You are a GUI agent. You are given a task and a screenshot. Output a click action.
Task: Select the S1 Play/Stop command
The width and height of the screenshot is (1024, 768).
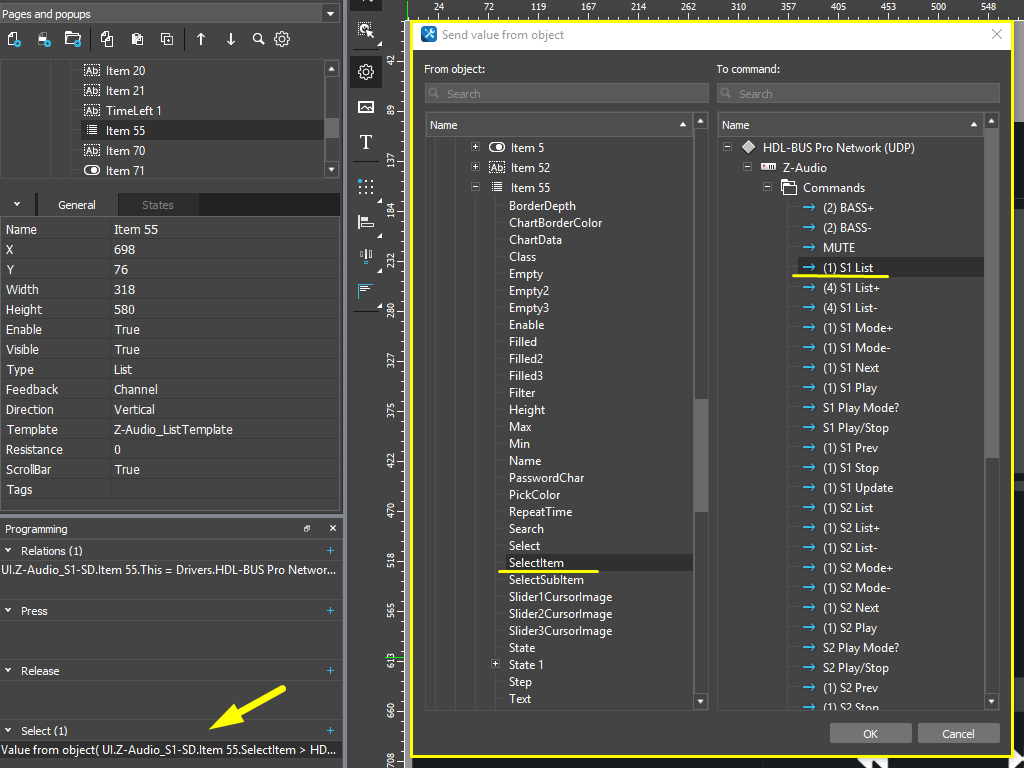[x=855, y=427]
